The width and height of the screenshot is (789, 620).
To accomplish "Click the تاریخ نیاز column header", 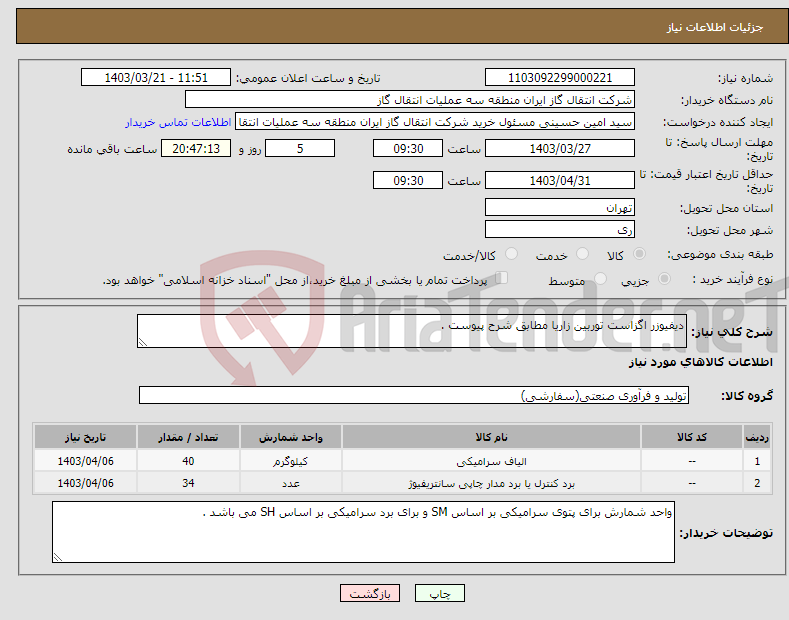I will click(x=85, y=437).
